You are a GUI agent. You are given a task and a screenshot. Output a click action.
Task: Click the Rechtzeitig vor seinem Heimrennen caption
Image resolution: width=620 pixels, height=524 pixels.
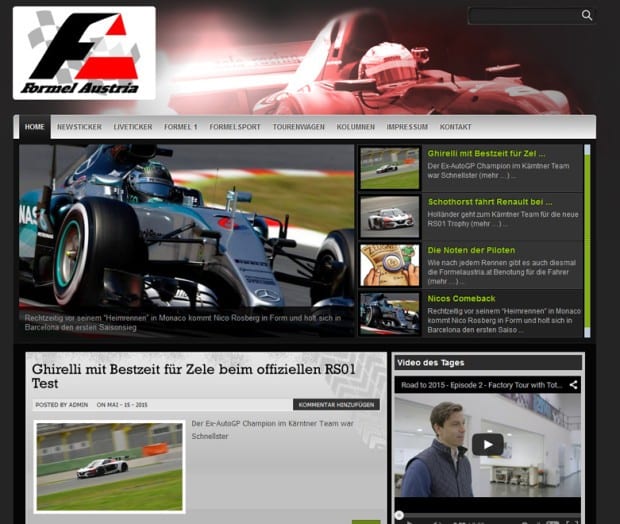183,323
